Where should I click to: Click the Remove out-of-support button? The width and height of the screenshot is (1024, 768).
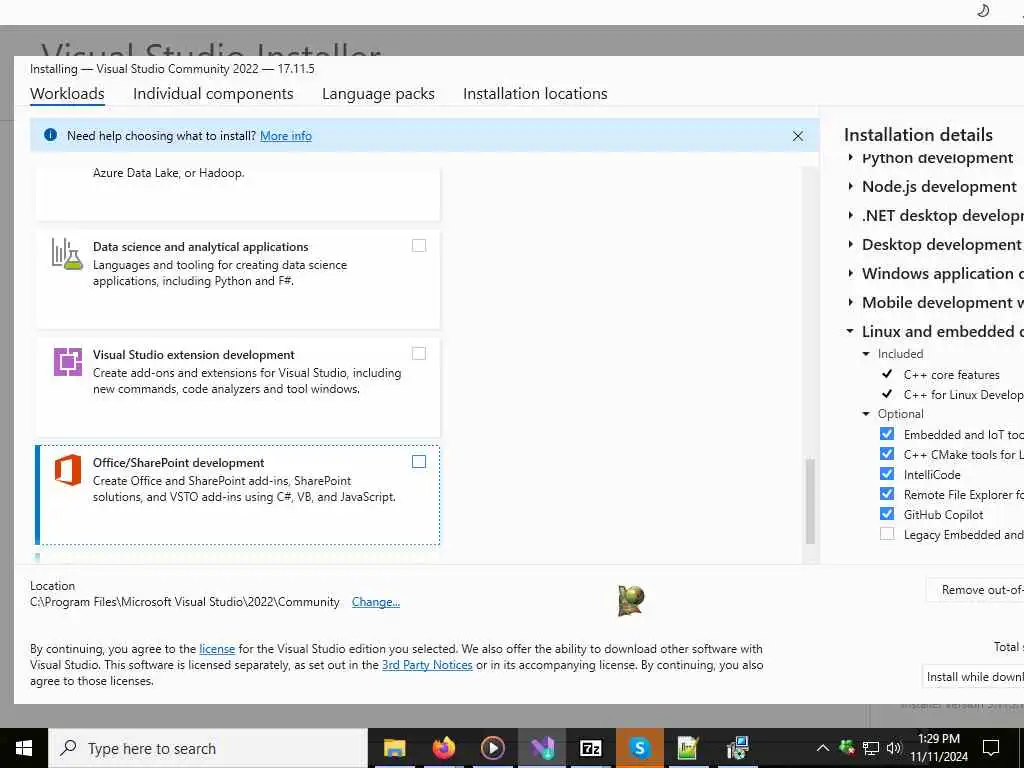click(975, 590)
